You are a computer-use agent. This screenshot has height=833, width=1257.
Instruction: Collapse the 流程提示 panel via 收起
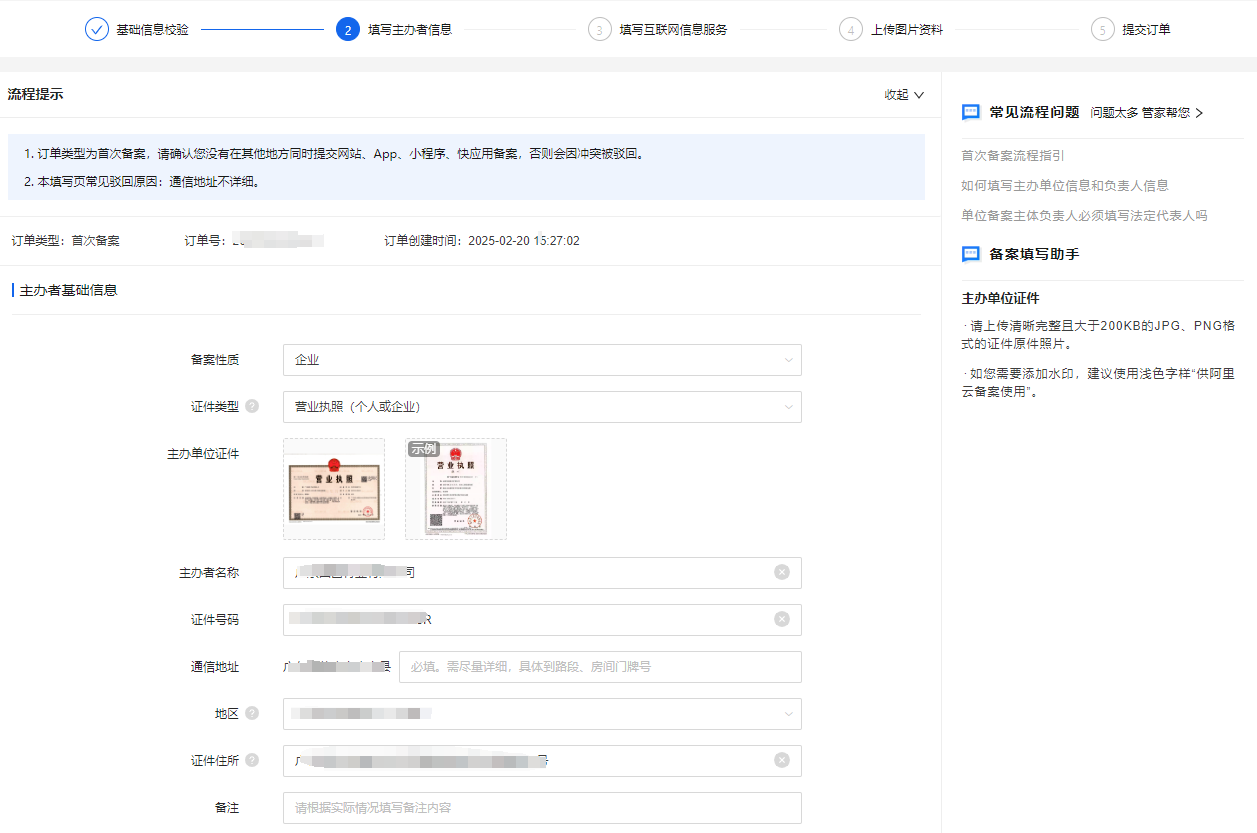click(x=903, y=95)
